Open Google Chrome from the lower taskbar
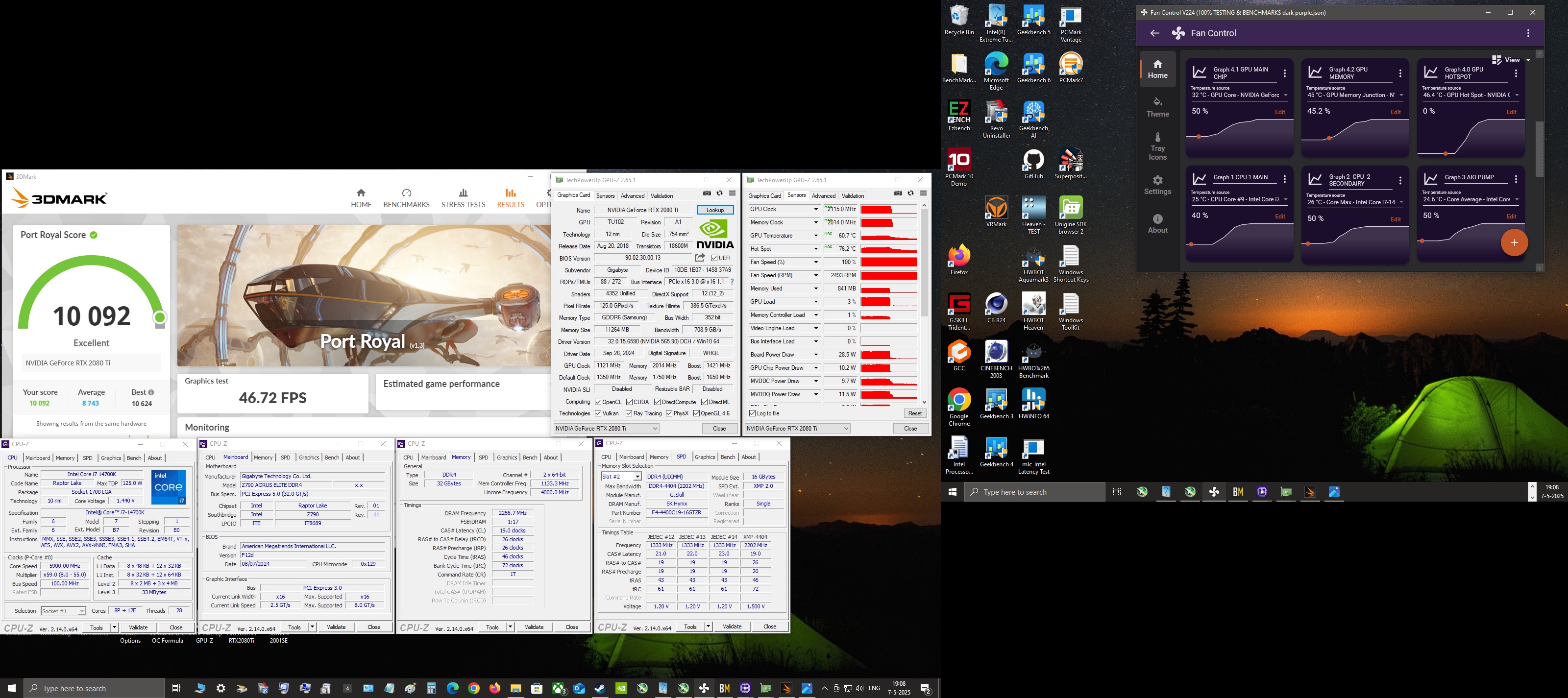1568x698 pixels. [x=473, y=688]
